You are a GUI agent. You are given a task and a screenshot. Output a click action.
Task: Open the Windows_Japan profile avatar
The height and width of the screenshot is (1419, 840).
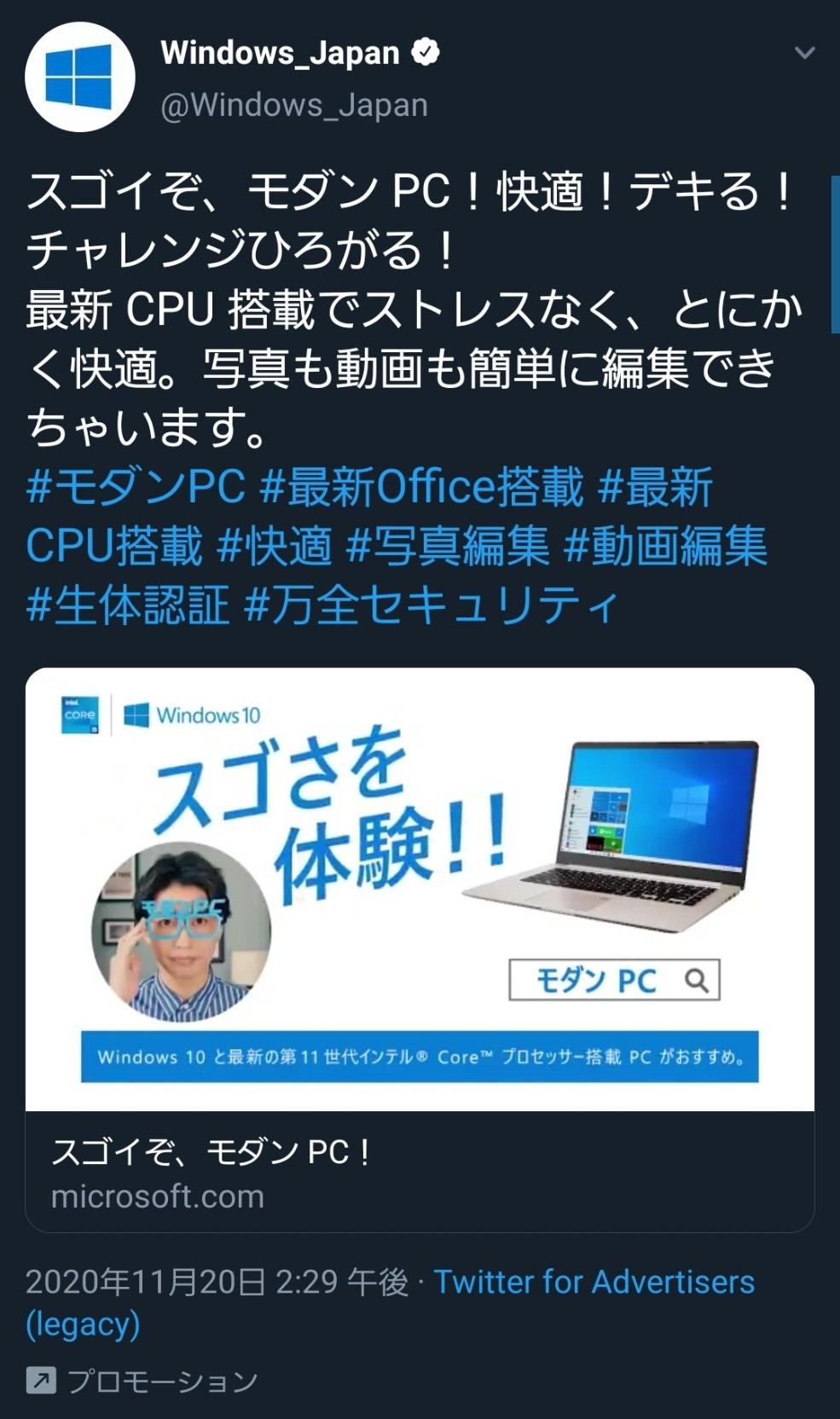click(x=80, y=77)
